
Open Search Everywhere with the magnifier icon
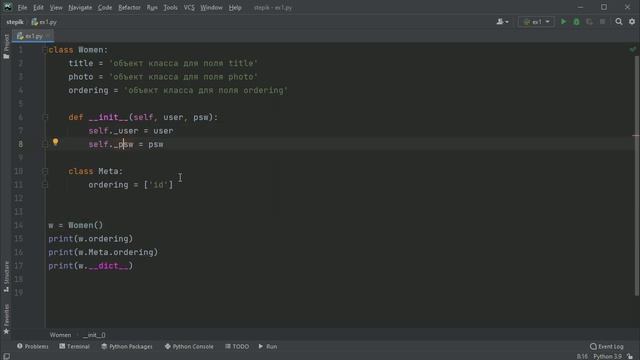[x=619, y=22]
